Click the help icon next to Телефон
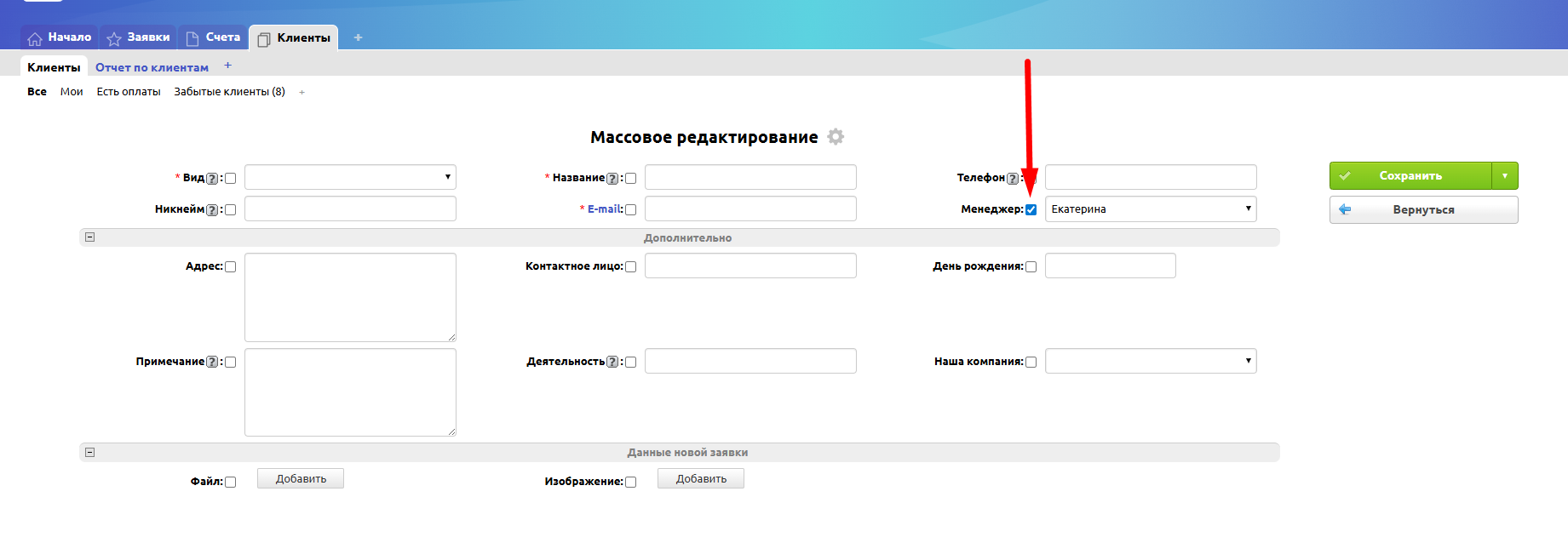This screenshot has height=537, width=1568. point(1012,179)
